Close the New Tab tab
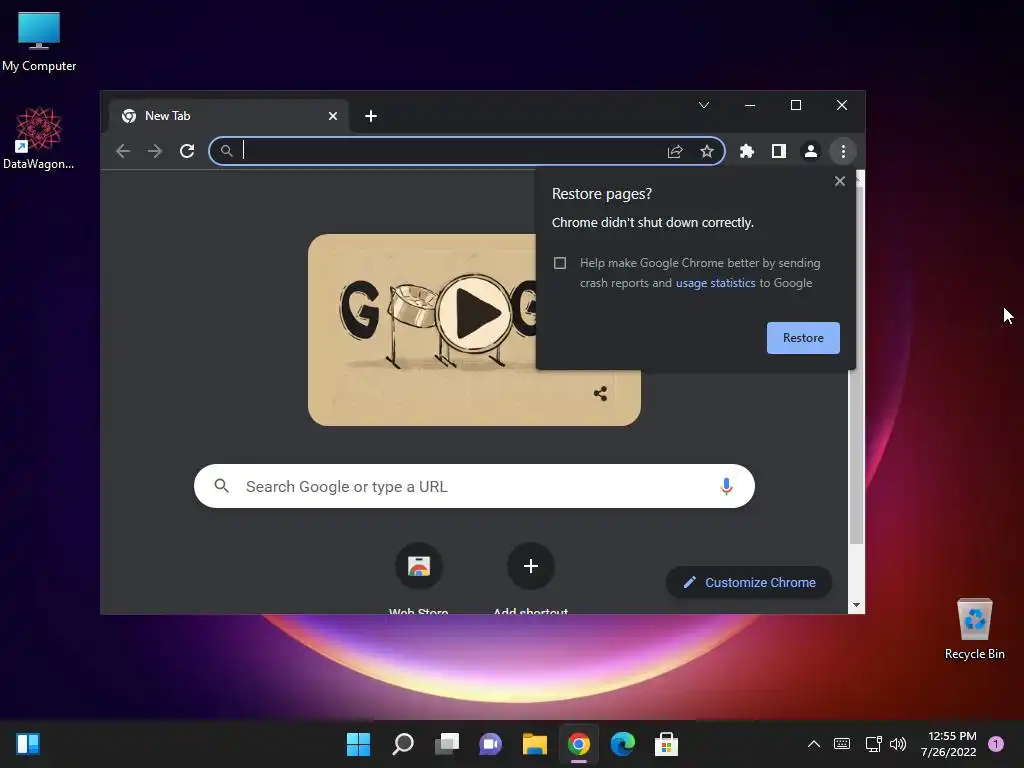The image size is (1024, 768). tap(332, 116)
